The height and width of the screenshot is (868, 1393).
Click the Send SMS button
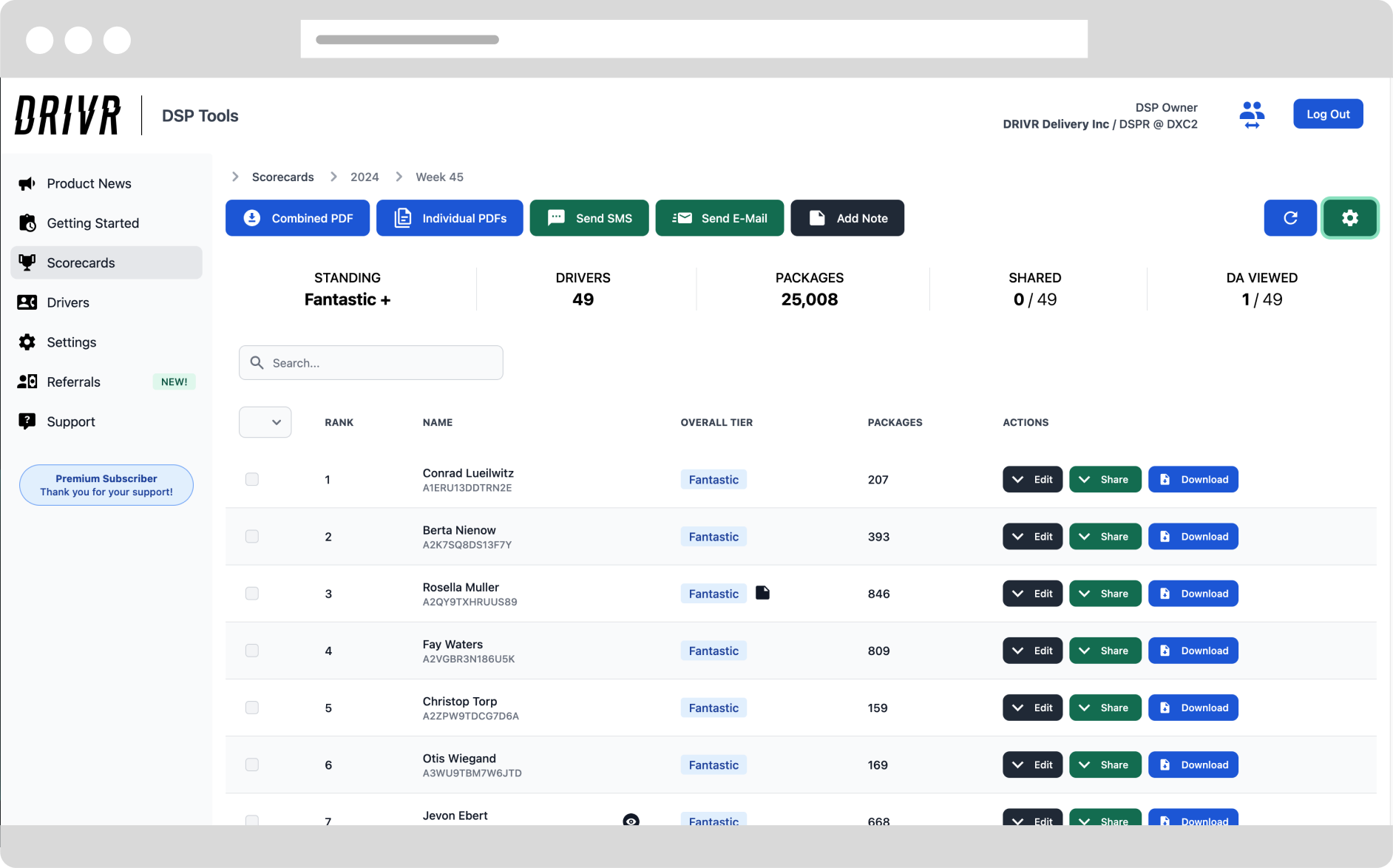[x=589, y=218]
